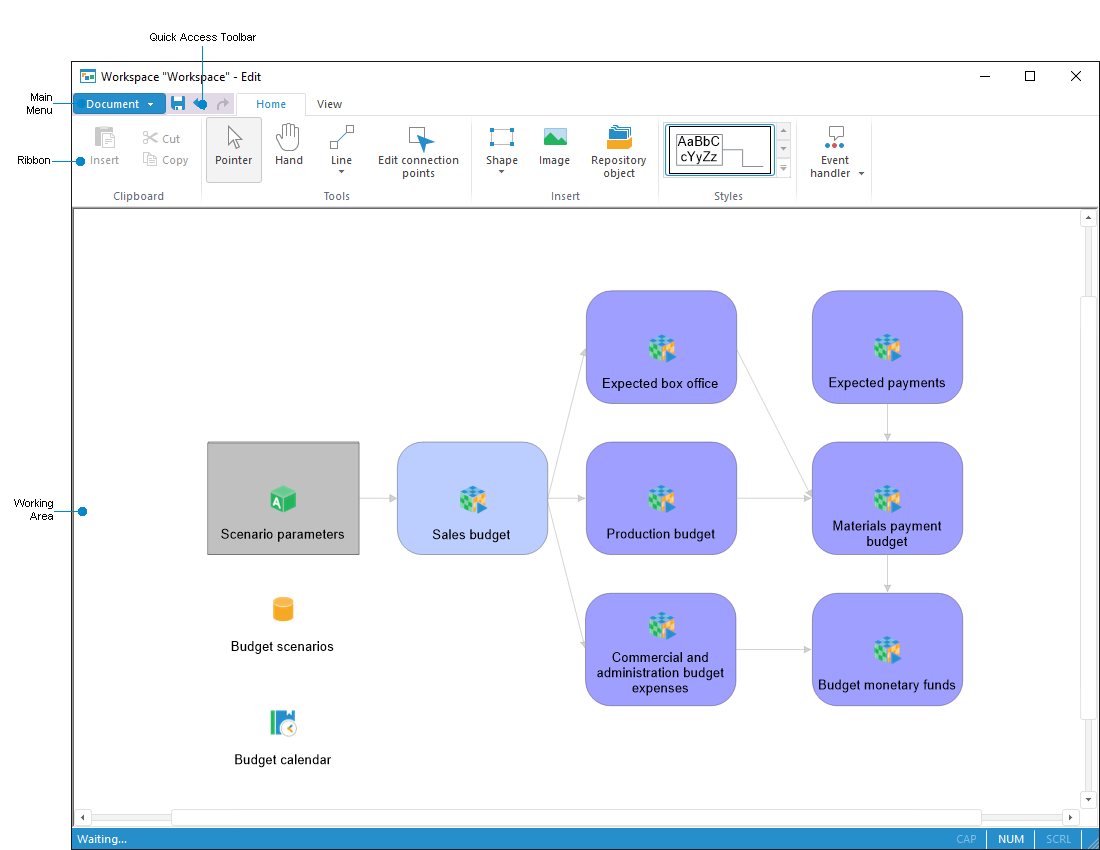Screen dimensions: 1100x850
Task: Select the Sales budget block
Action: click(x=472, y=498)
